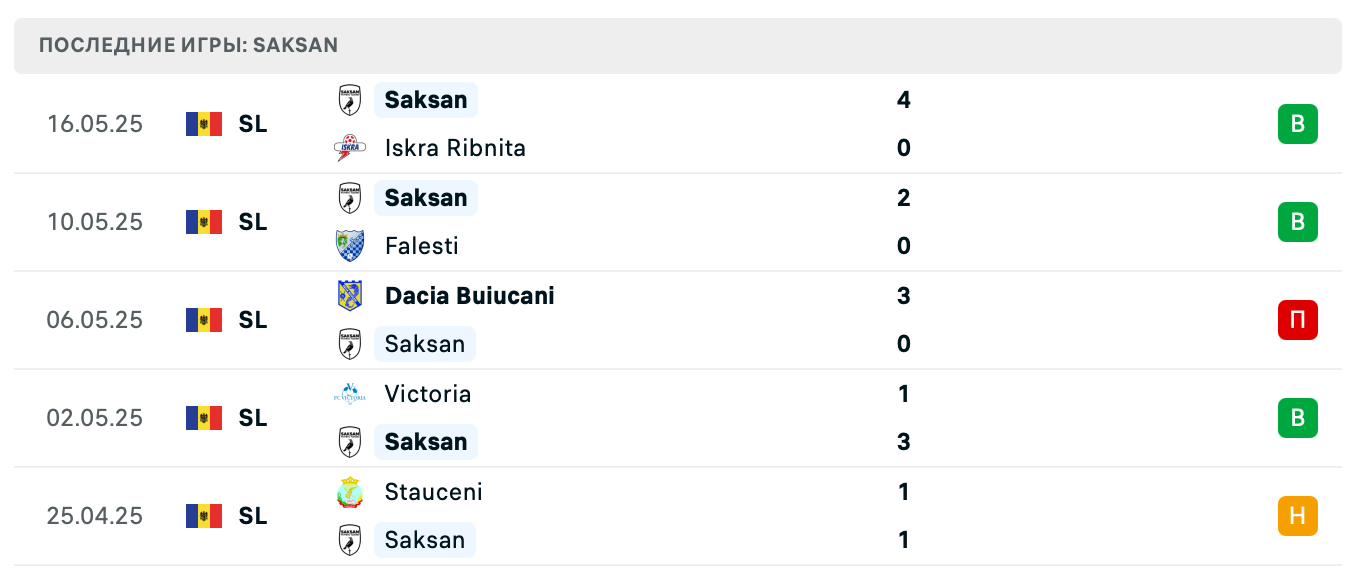This screenshot has height=582, width=1356.
Task: Click the "Последние игры: Saksan" header
Action: 188,46
